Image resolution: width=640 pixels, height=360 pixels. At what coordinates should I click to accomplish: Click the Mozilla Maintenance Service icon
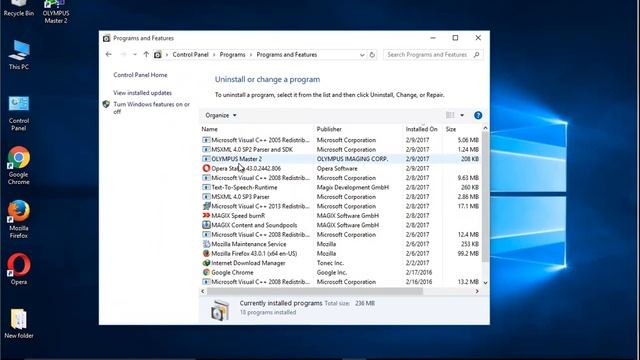[x=206, y=244]
